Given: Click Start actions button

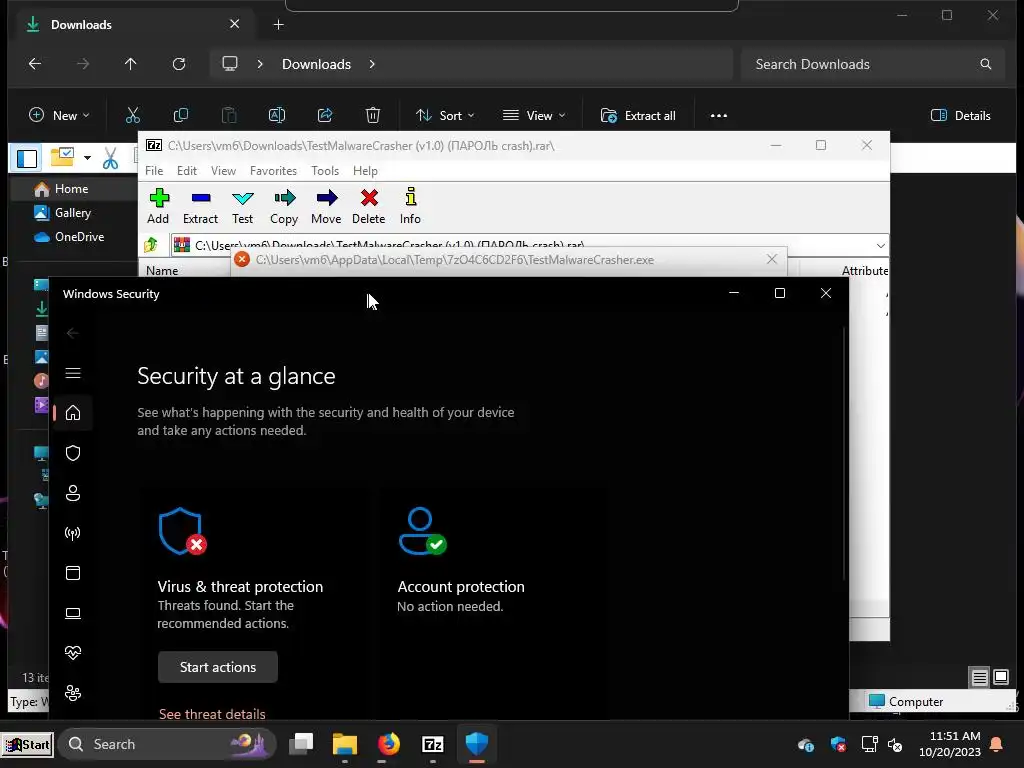Looking at the screenshot, I should [x=217, y=667].
